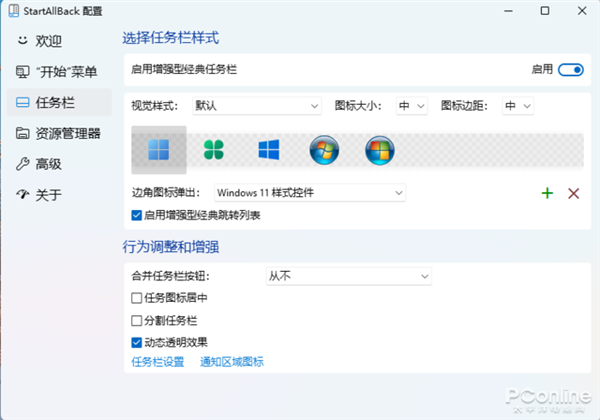
Task: Open the 边角图标弹出 style dropdown
Action: 309,192
